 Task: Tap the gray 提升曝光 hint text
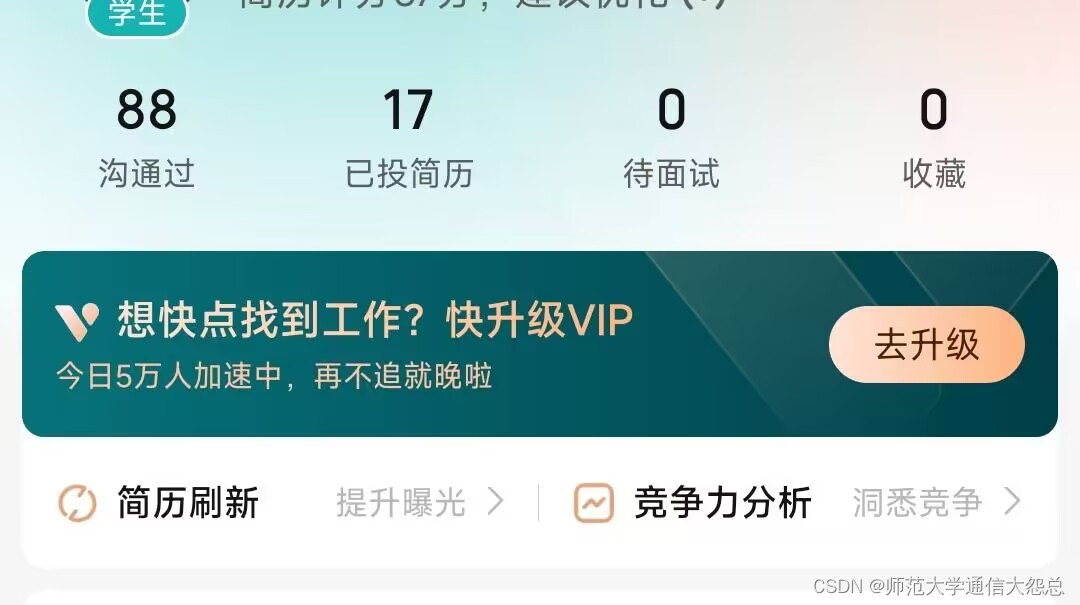click(x=401, y=503)
